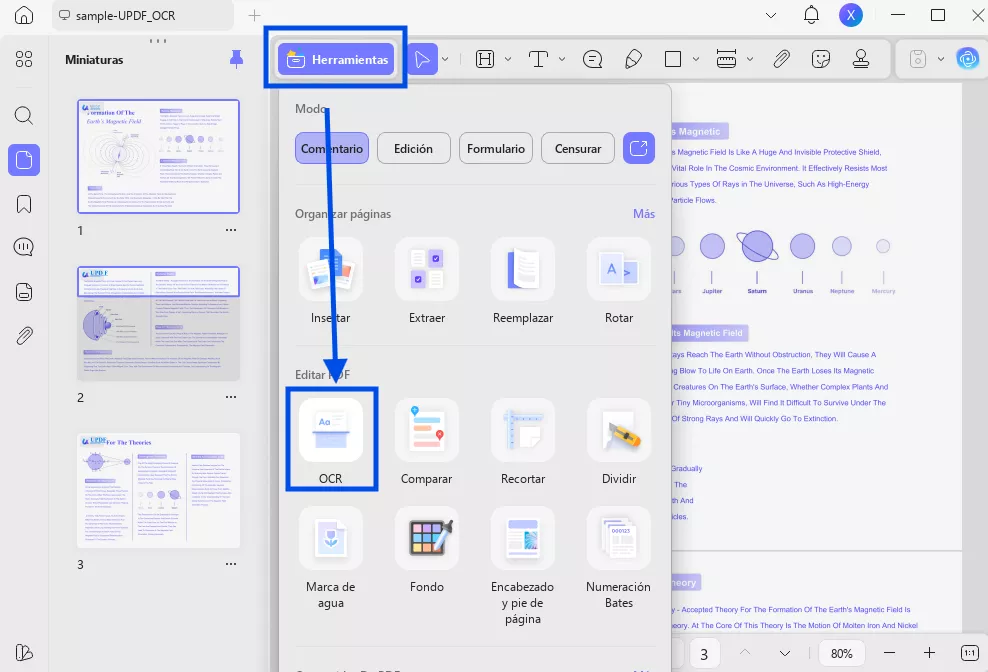988x672 pixels.
Task: Switch to Comentario mode
Action: (x=332, y=148)
